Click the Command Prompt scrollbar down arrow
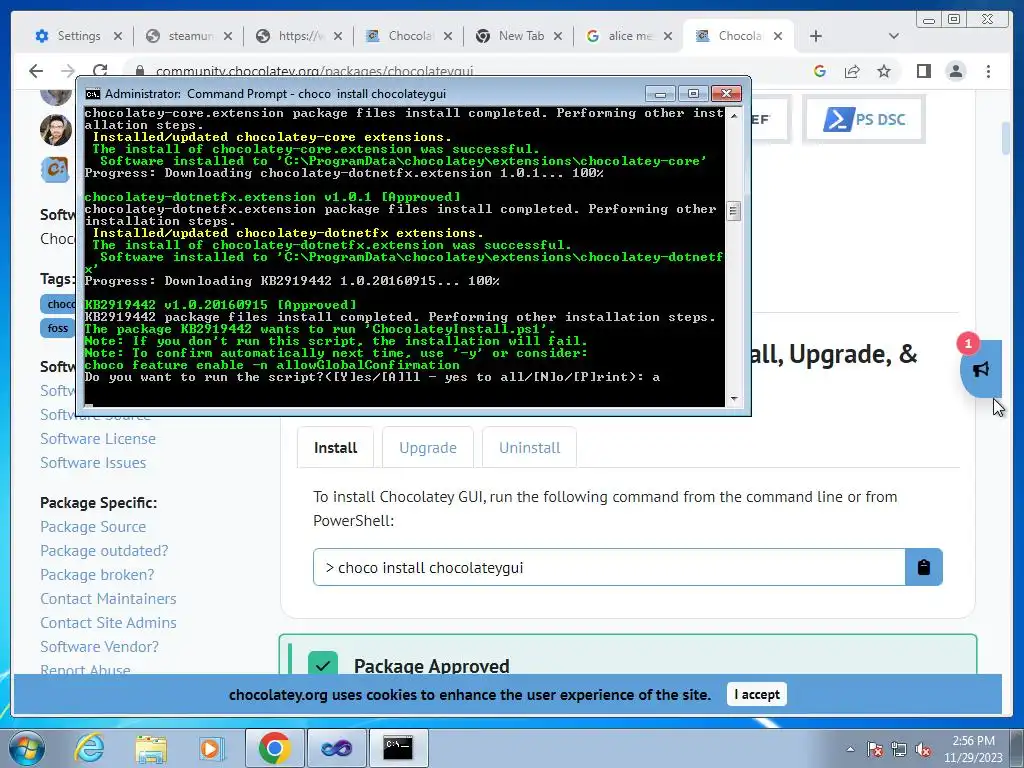The image size is (1024, 768). pyautogui.click(x=734, y=398)
